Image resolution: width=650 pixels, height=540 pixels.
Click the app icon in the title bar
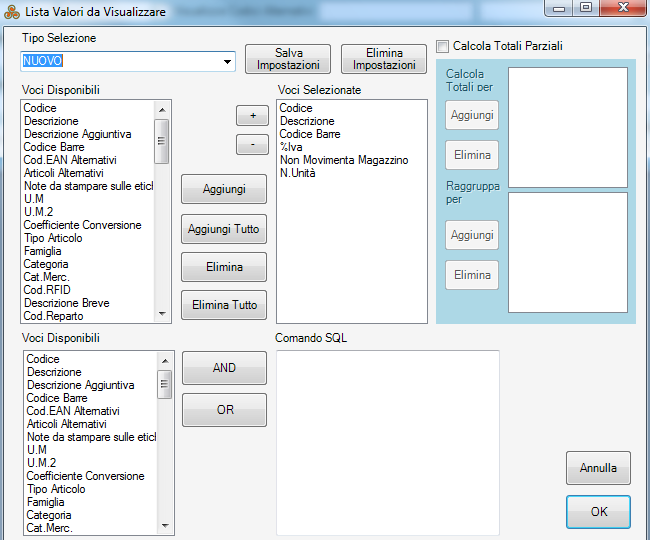[x=12, y=13]
